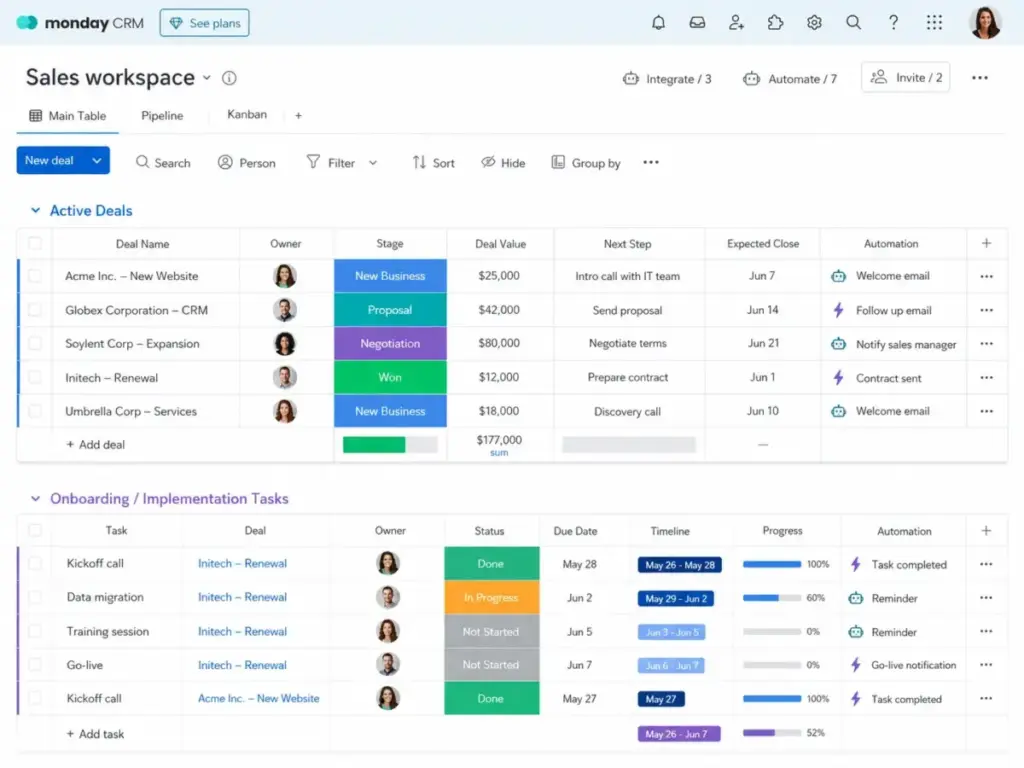Click Kickoff call 100% progress bar (May 28)
The image size is (1024, 768).
(772, 564)
